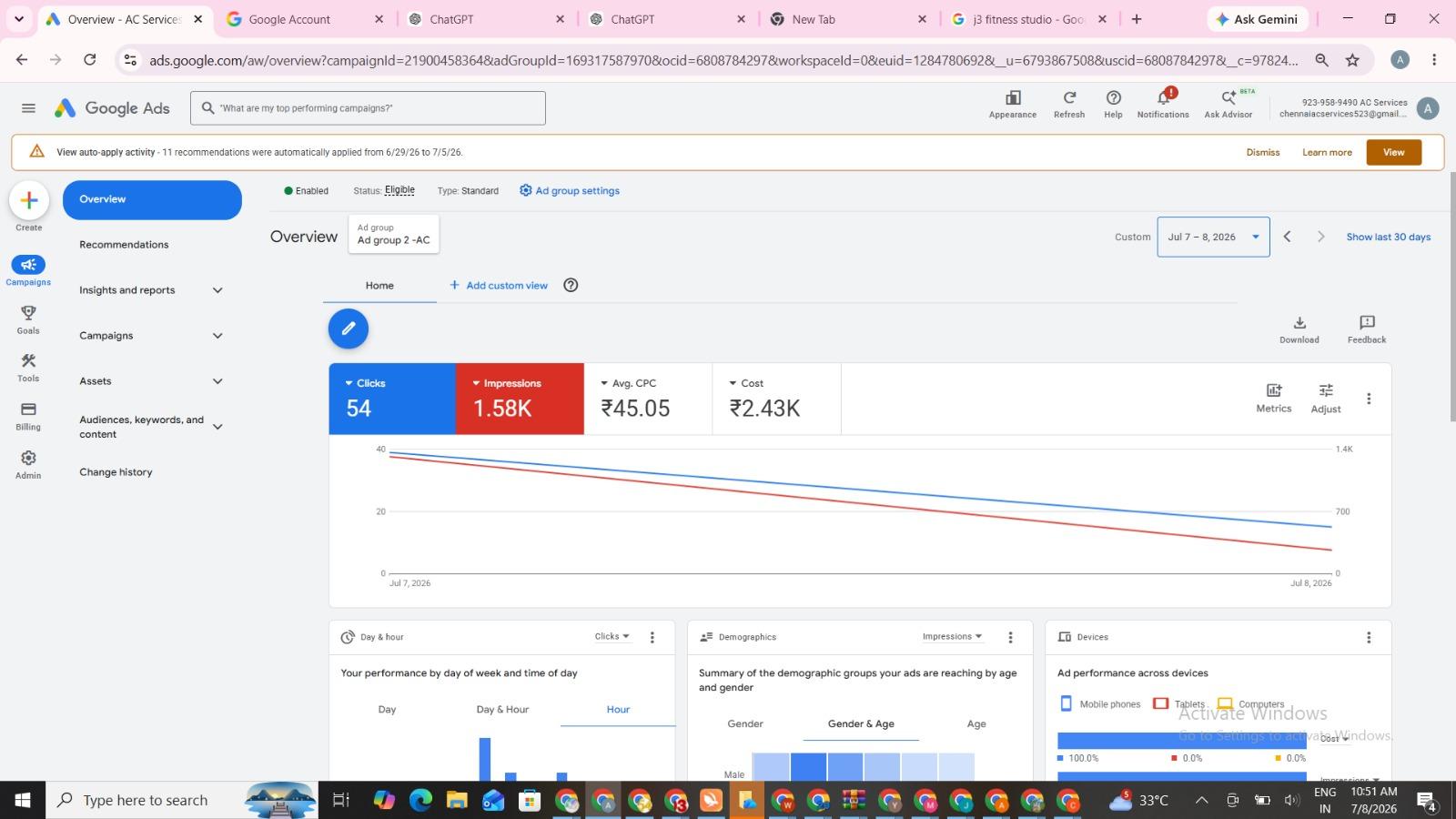The height and width of the screenshot is (819, 1456).
Task: Switch to the Gender & Age tab
Action: tap(861, 723)
